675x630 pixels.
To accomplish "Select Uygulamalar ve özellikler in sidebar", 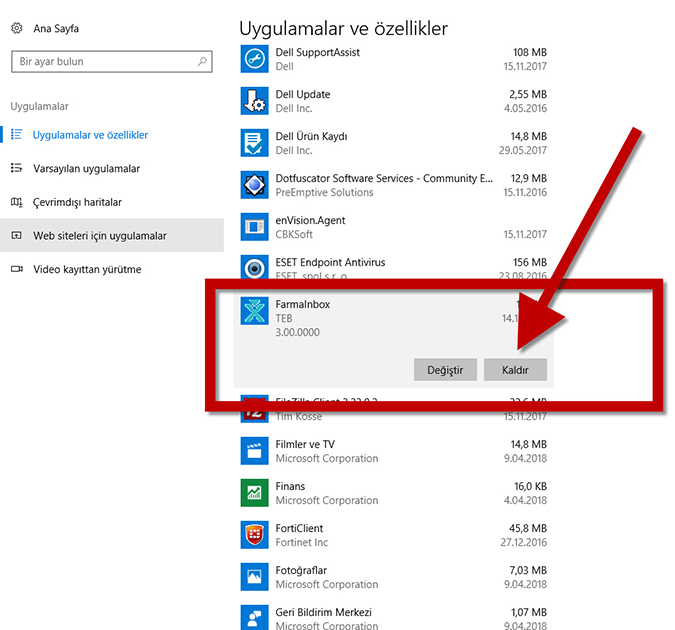I will coord(90,135).
